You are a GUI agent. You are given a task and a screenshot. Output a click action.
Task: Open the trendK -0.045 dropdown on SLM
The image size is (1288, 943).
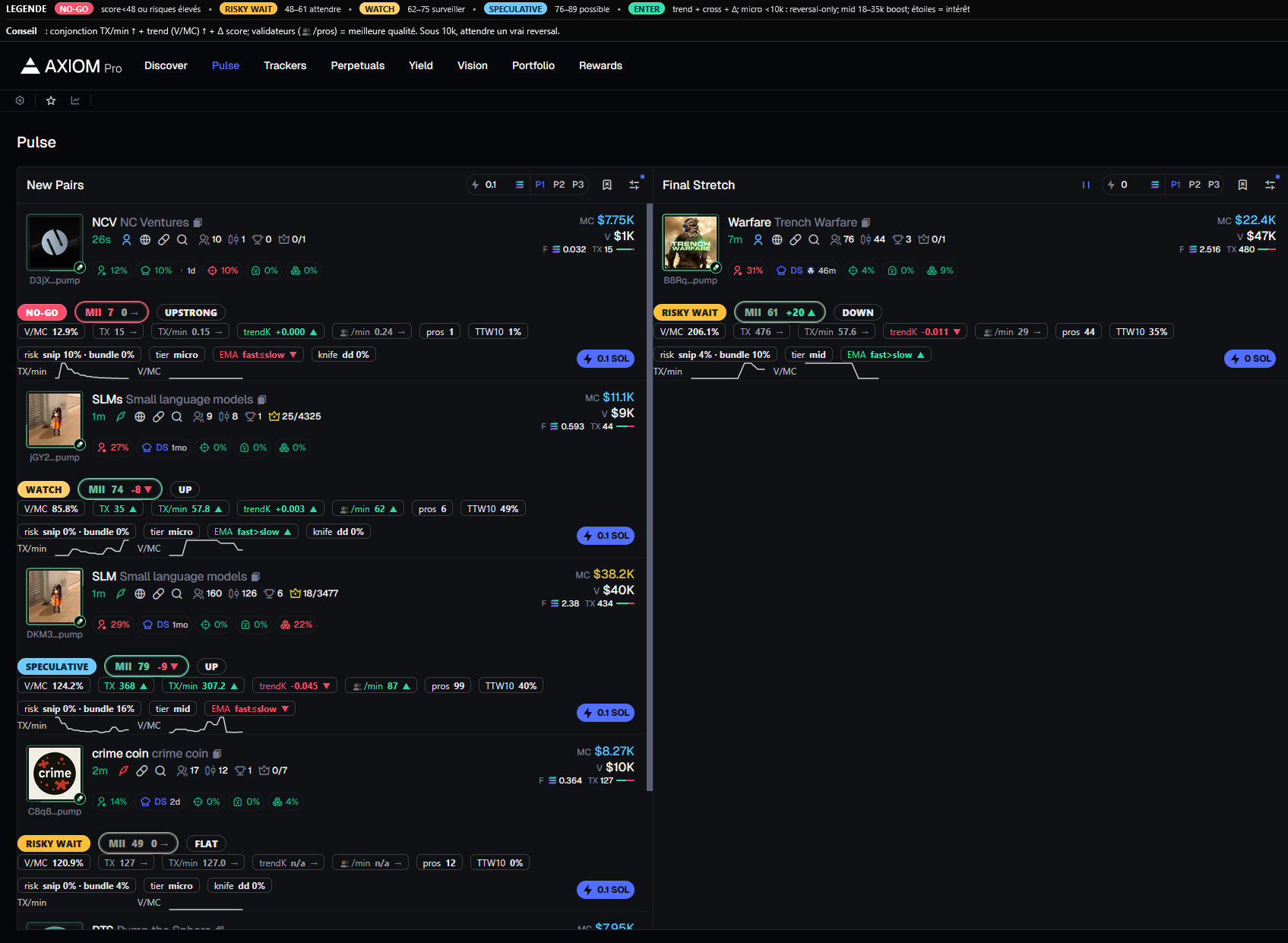[x=294, y=685]
